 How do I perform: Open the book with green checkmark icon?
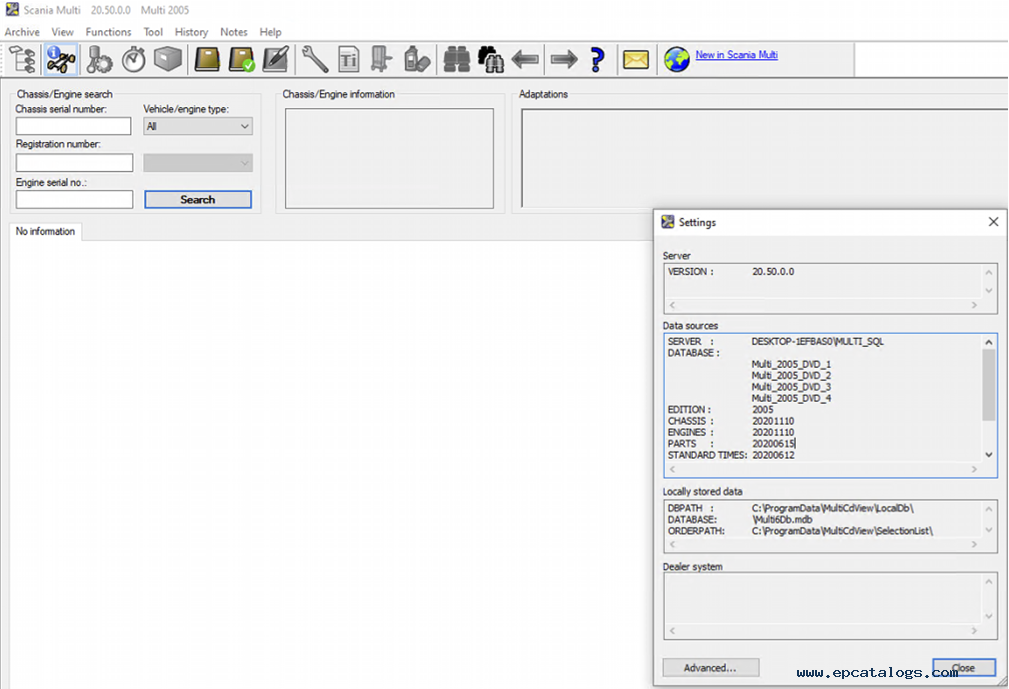pos(241,60)
